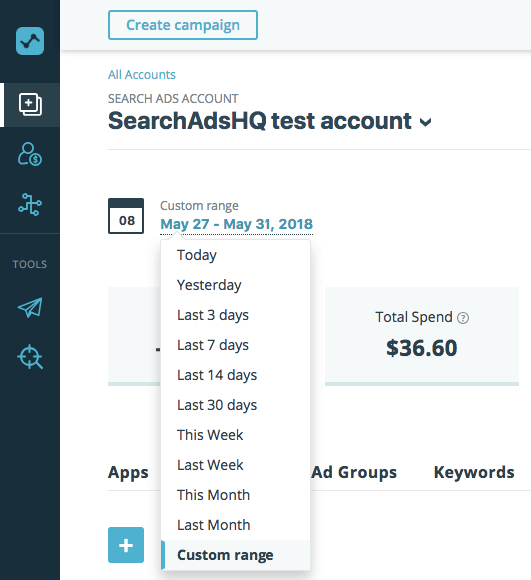Click the calendar icon showing 08
This screenshot has height=580, width=531.
tap(126, 216)
